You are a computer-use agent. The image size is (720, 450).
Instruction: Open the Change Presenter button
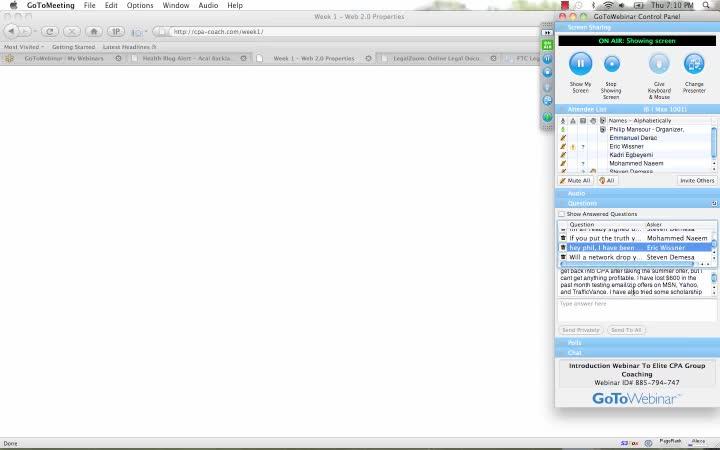tap(694, 64)
